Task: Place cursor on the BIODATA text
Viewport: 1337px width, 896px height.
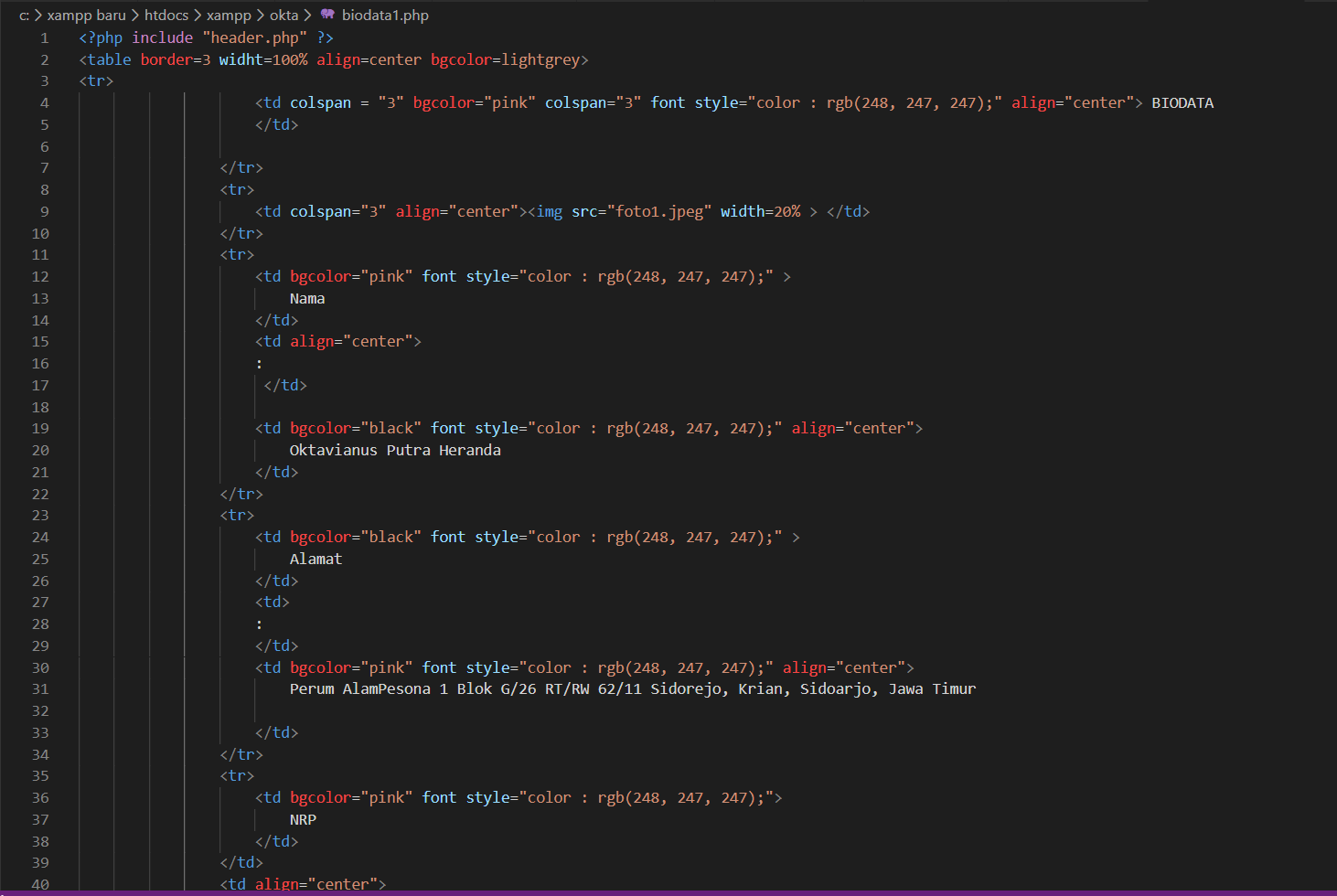Action: point(1182,102)
